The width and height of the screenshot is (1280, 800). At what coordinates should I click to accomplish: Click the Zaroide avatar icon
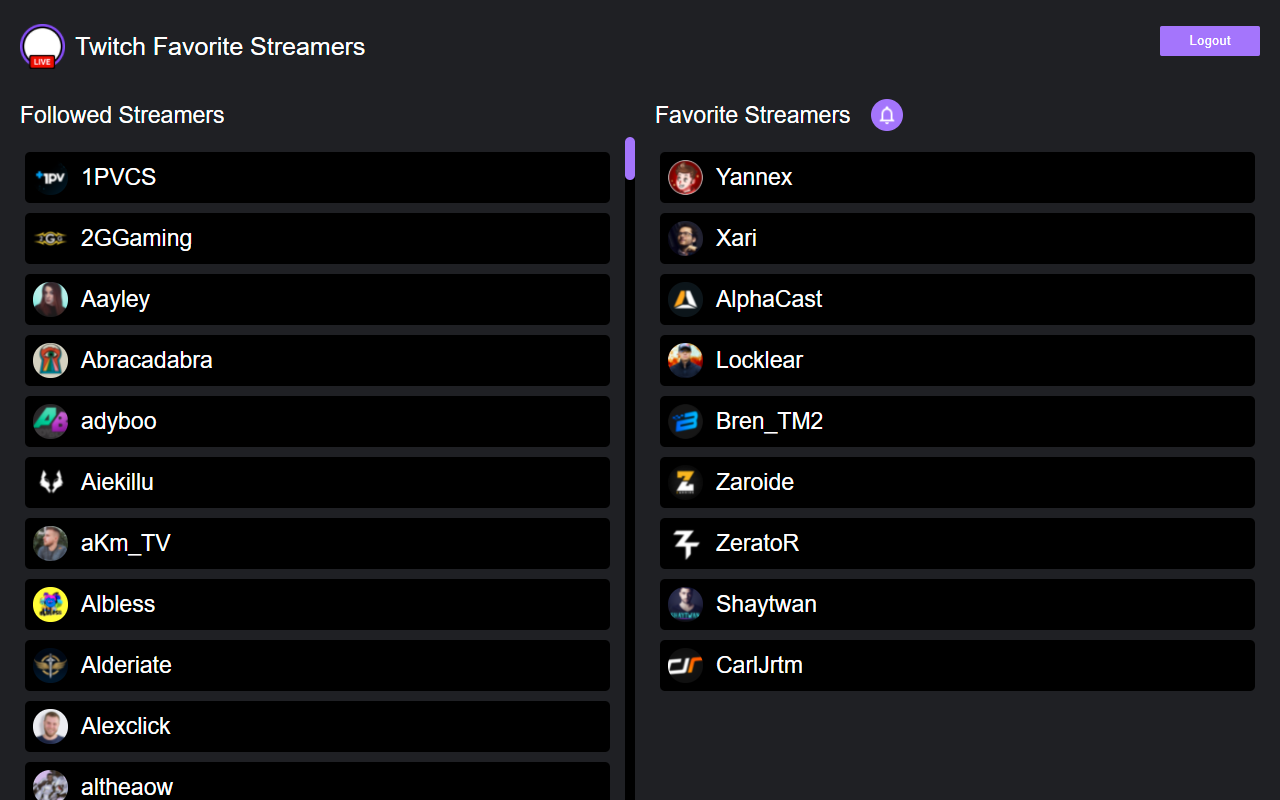(685, 482)
